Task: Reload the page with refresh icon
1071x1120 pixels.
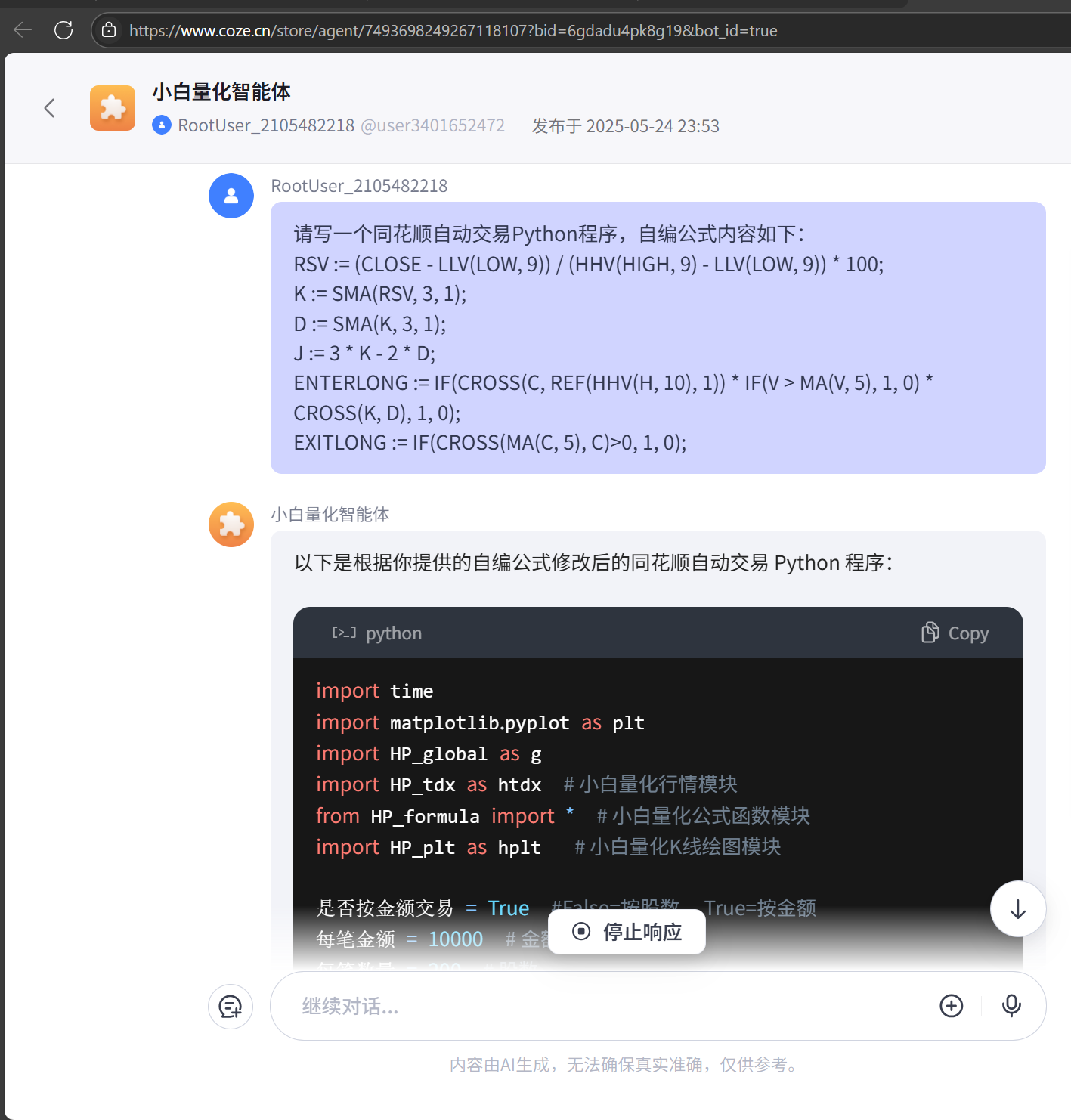Action: (x=63, y=30)
